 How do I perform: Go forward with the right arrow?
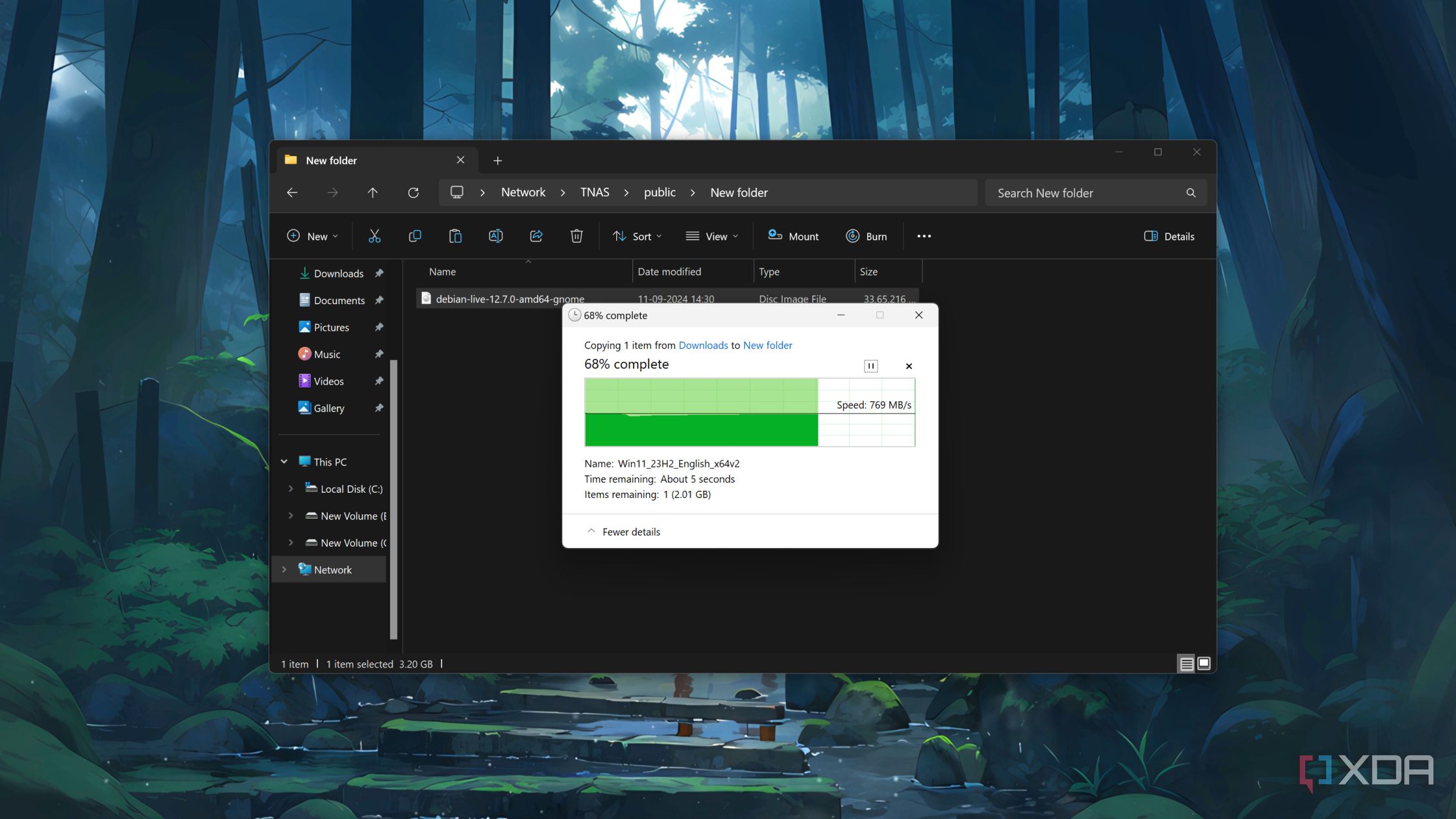click(332, 192)
